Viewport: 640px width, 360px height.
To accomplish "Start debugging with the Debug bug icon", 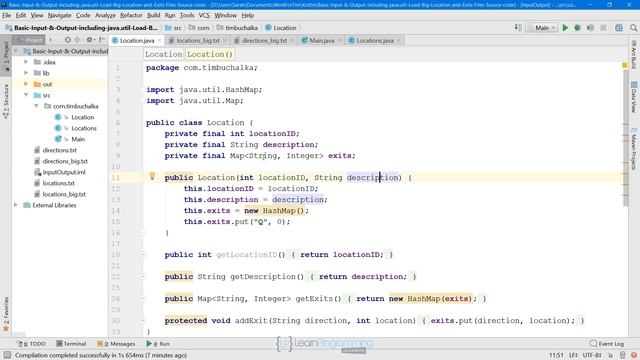I will pos(578,28).
